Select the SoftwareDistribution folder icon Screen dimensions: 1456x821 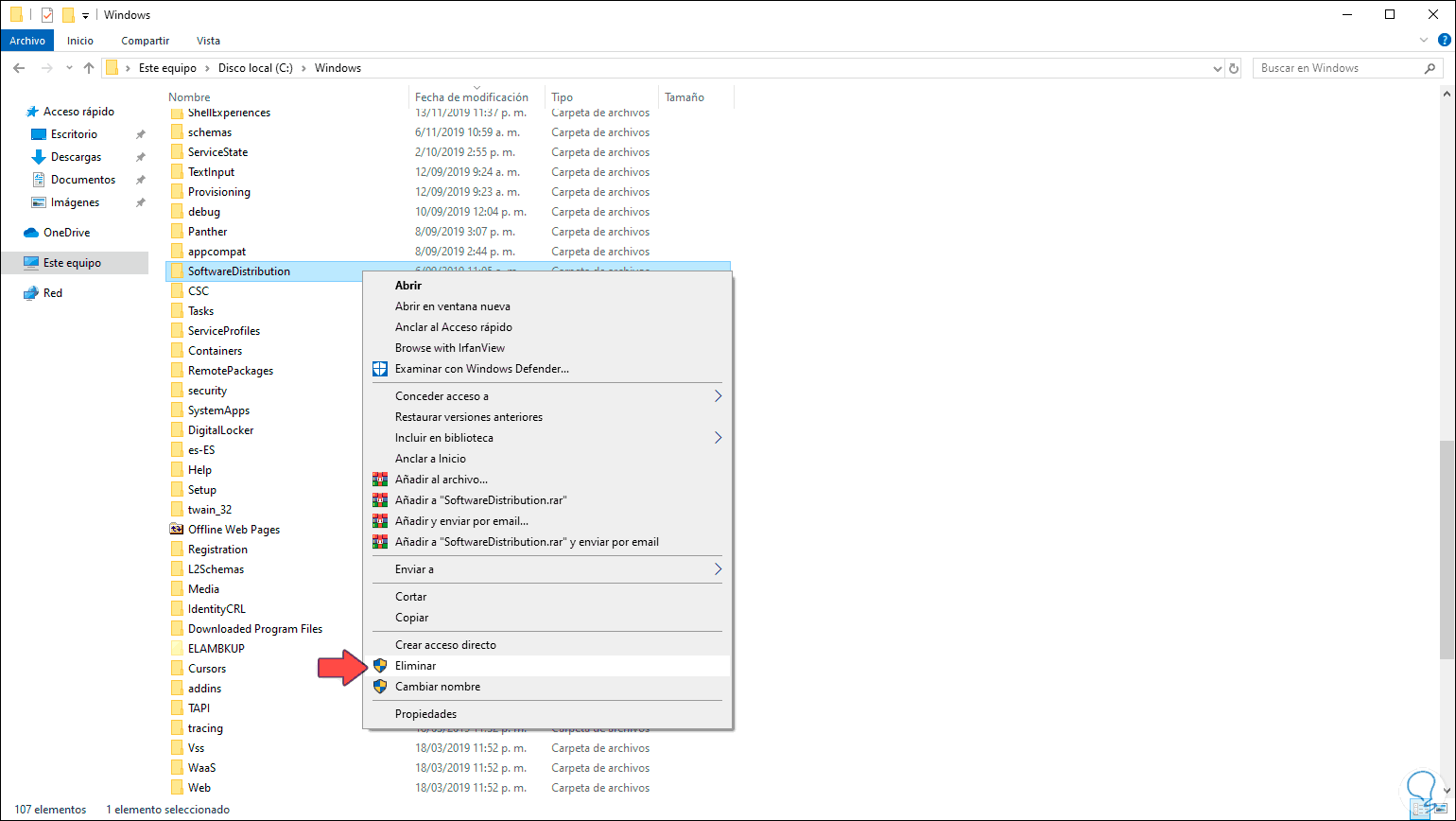click(177, 271)
